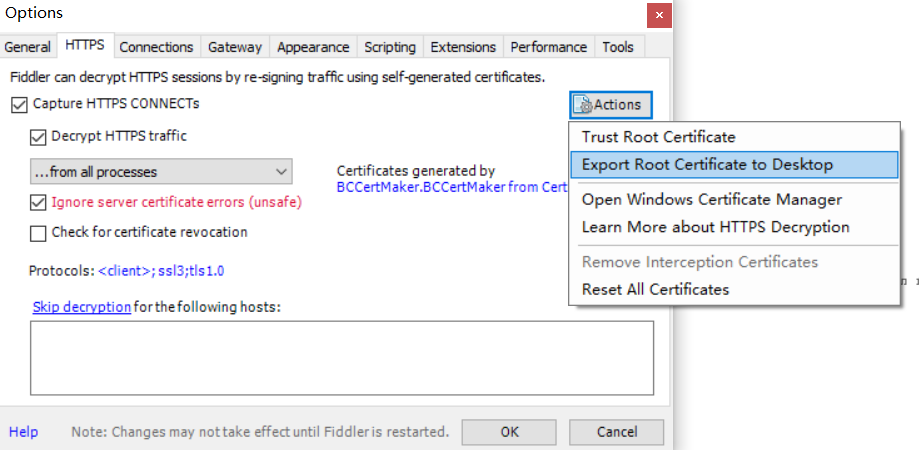
Task: Toggle the Decrypt HTTPS traffic checkbox
Action: 39,137
